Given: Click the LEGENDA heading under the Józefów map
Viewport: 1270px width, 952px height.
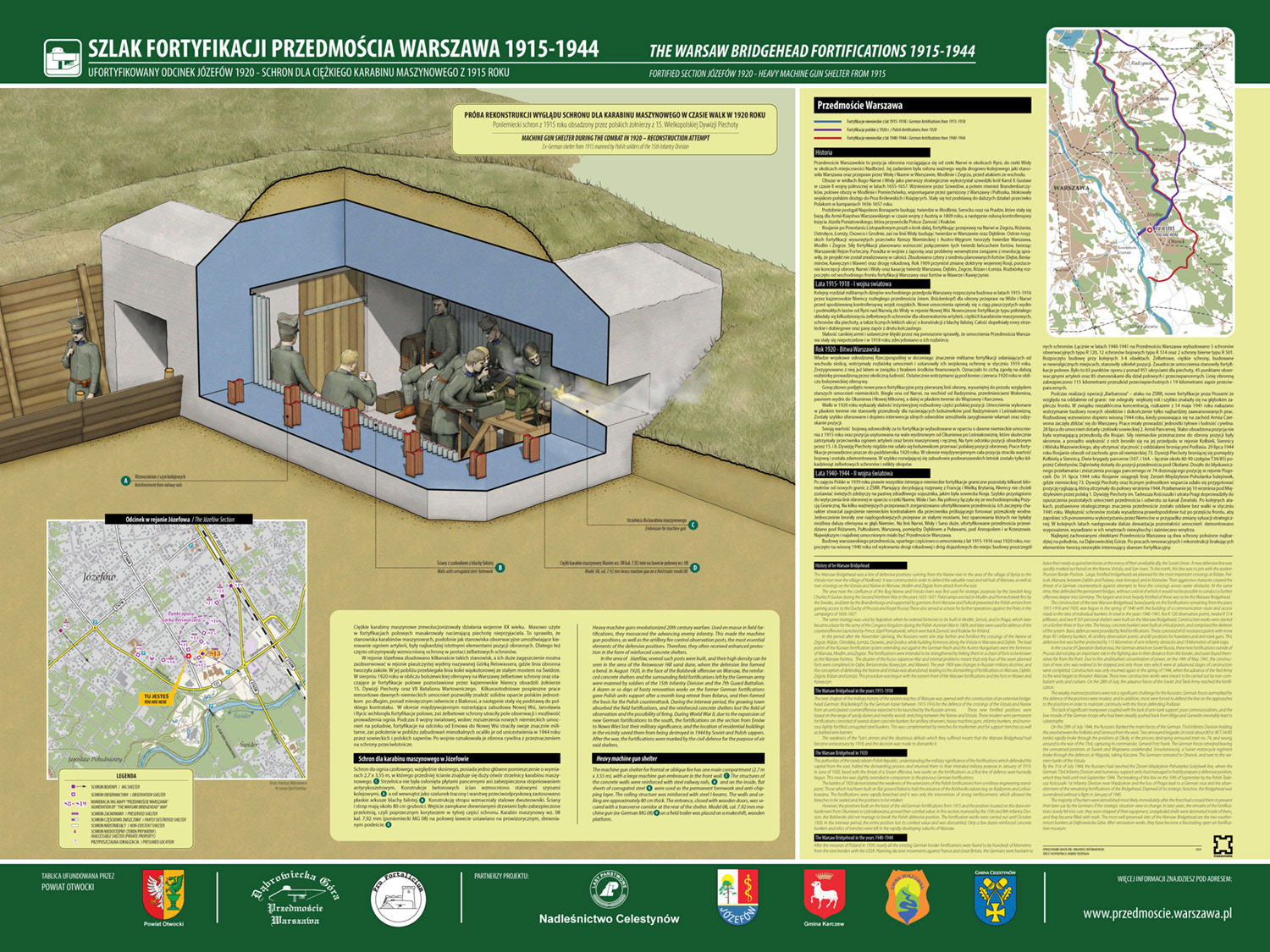Looking at the screenshot, I should coord(126,776).
